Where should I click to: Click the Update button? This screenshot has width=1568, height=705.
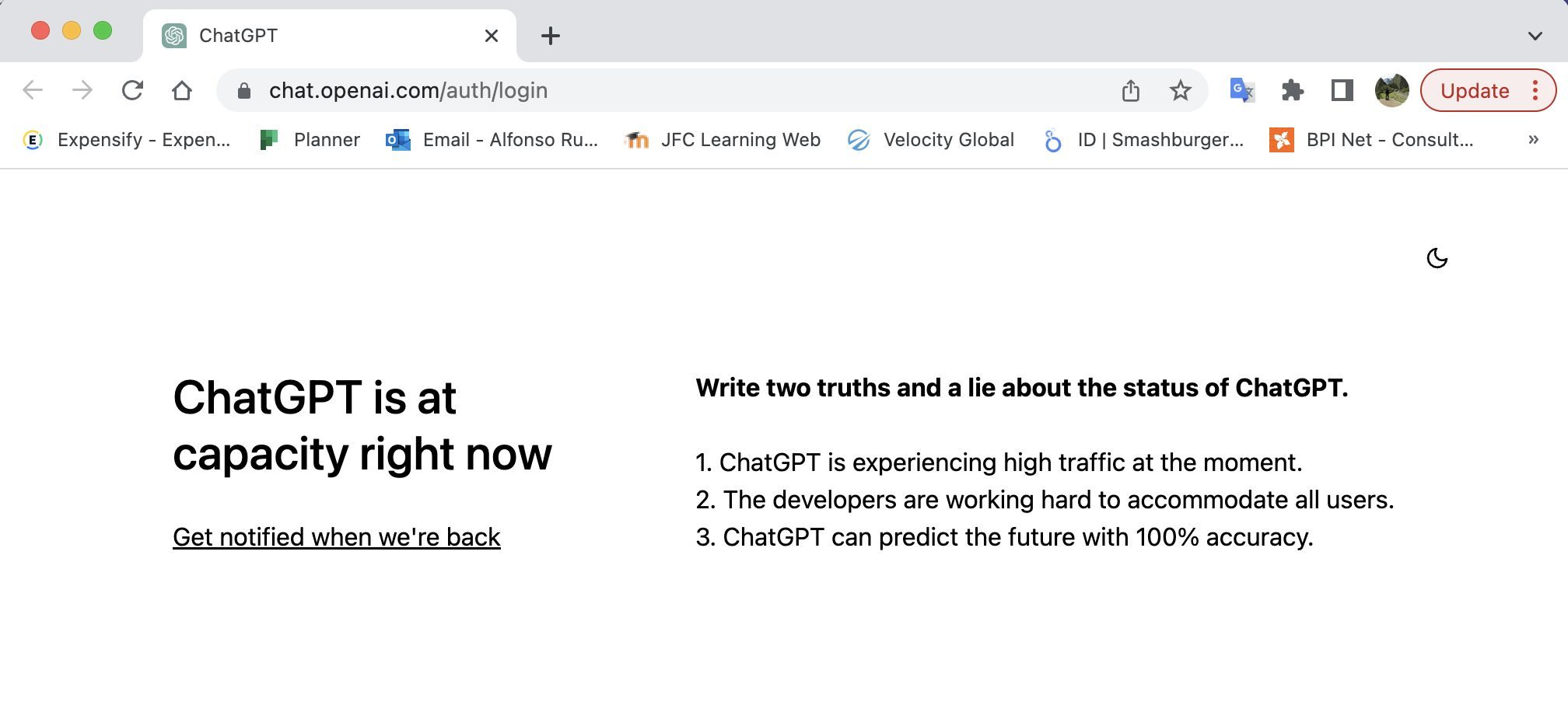tap(1474, 90)
